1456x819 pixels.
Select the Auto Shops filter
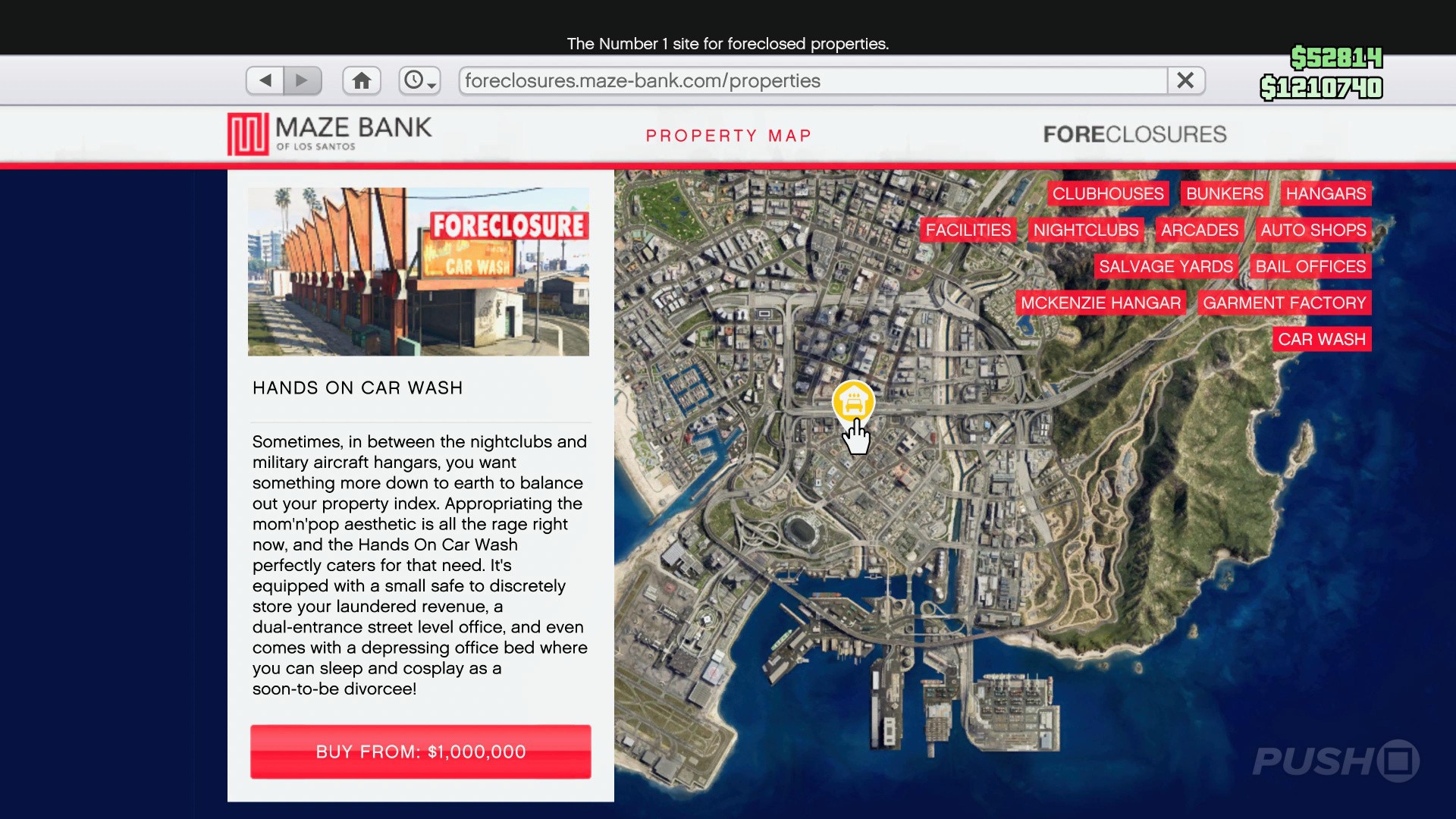point(1313,230)
